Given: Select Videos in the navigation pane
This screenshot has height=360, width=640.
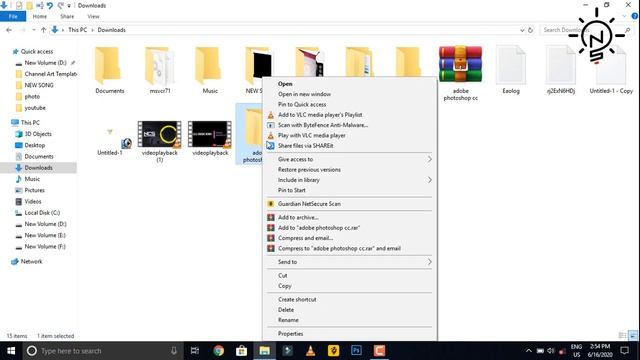Looking at the screenshot, I should [33, 202].
